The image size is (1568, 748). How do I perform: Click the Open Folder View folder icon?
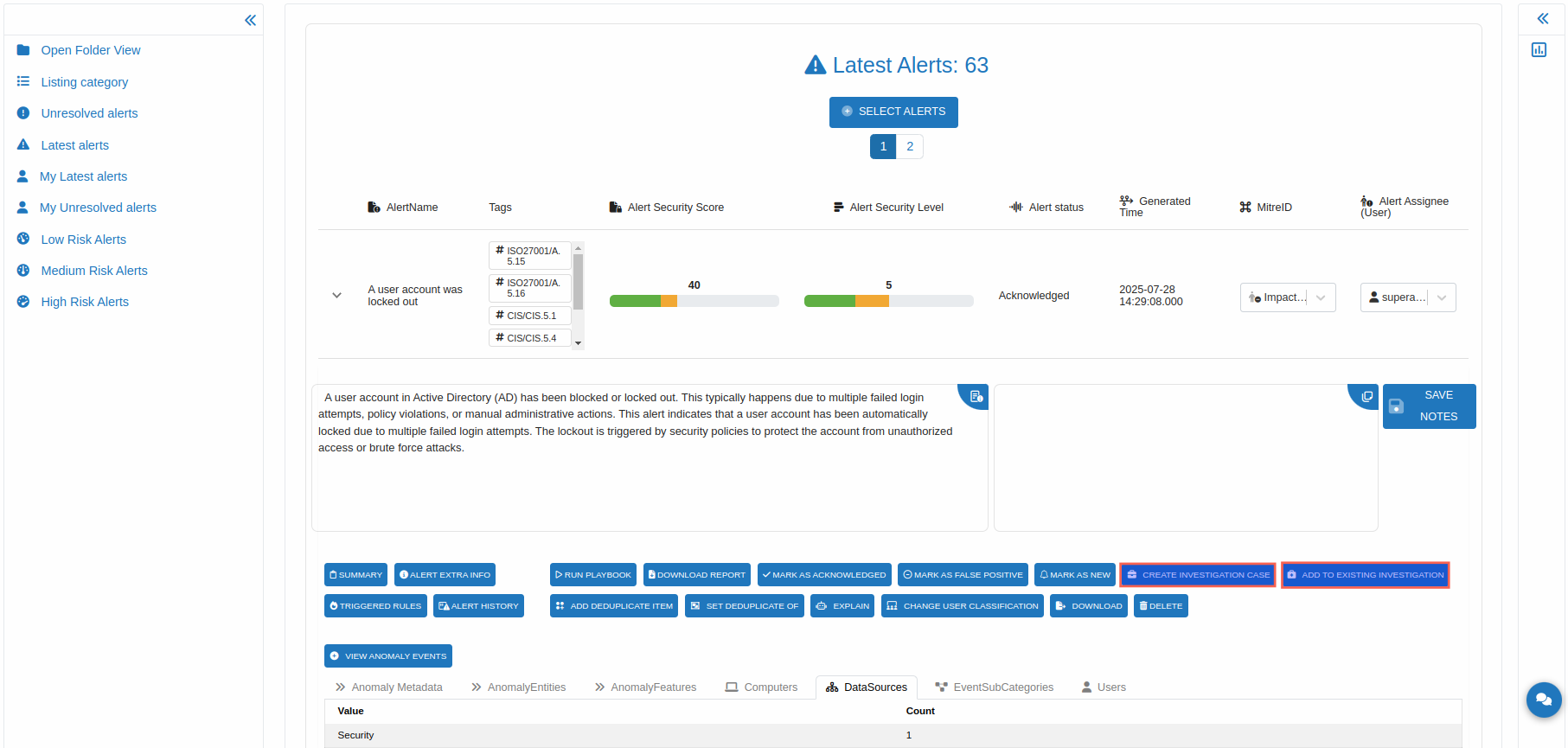23,50
